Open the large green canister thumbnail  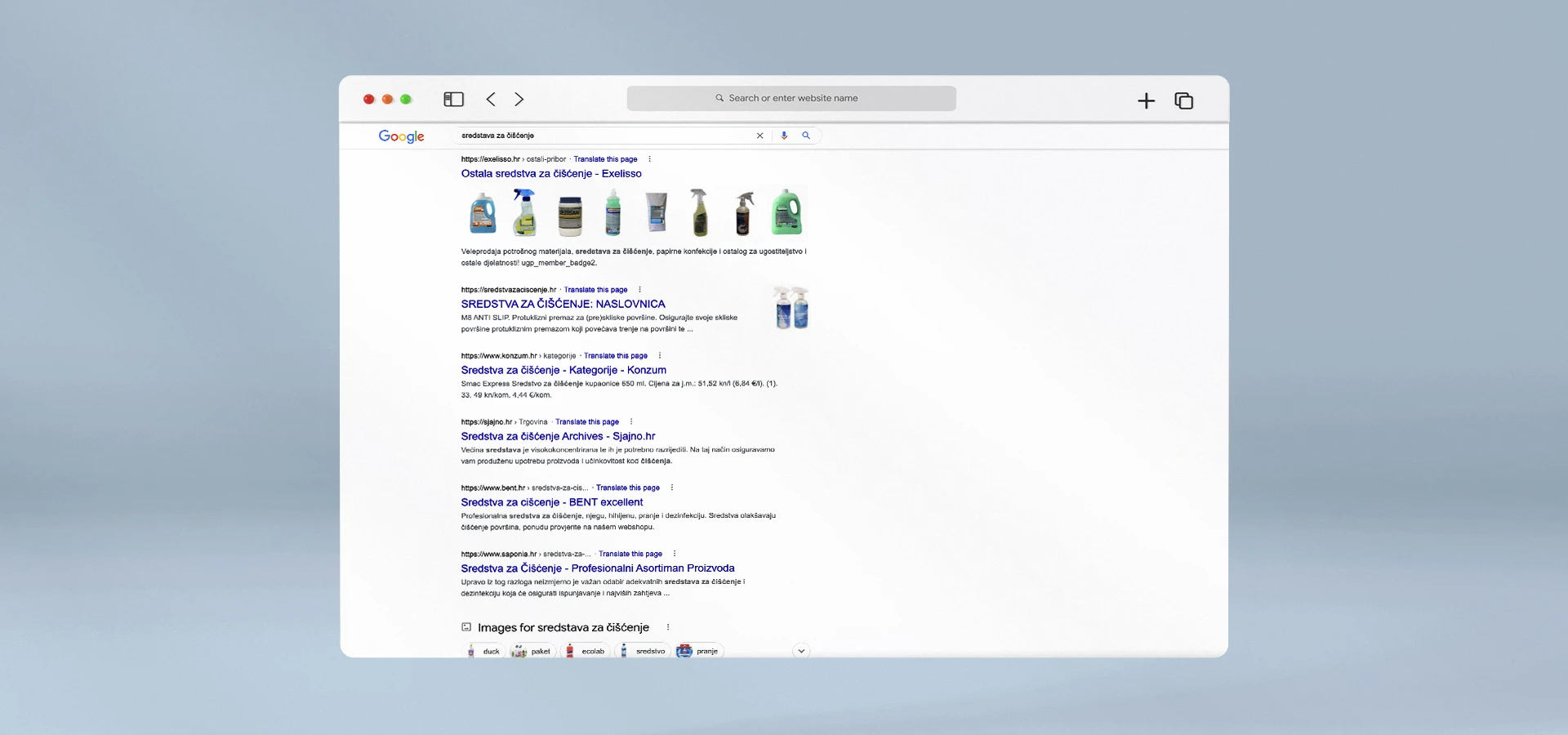coord(786,212)
